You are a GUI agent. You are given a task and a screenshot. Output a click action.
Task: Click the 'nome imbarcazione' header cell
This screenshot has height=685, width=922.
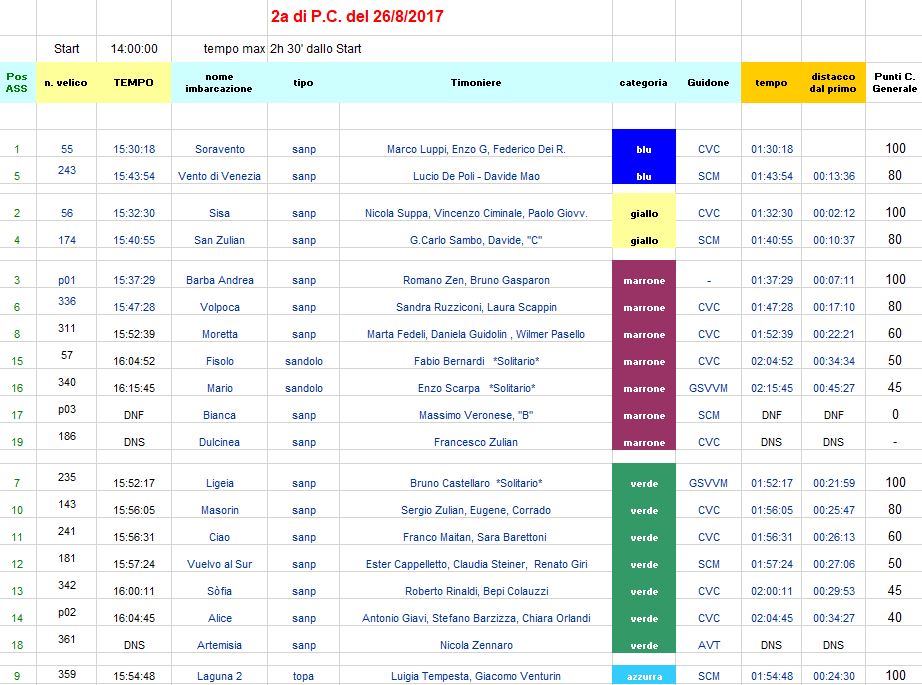(x=219, y=82)
